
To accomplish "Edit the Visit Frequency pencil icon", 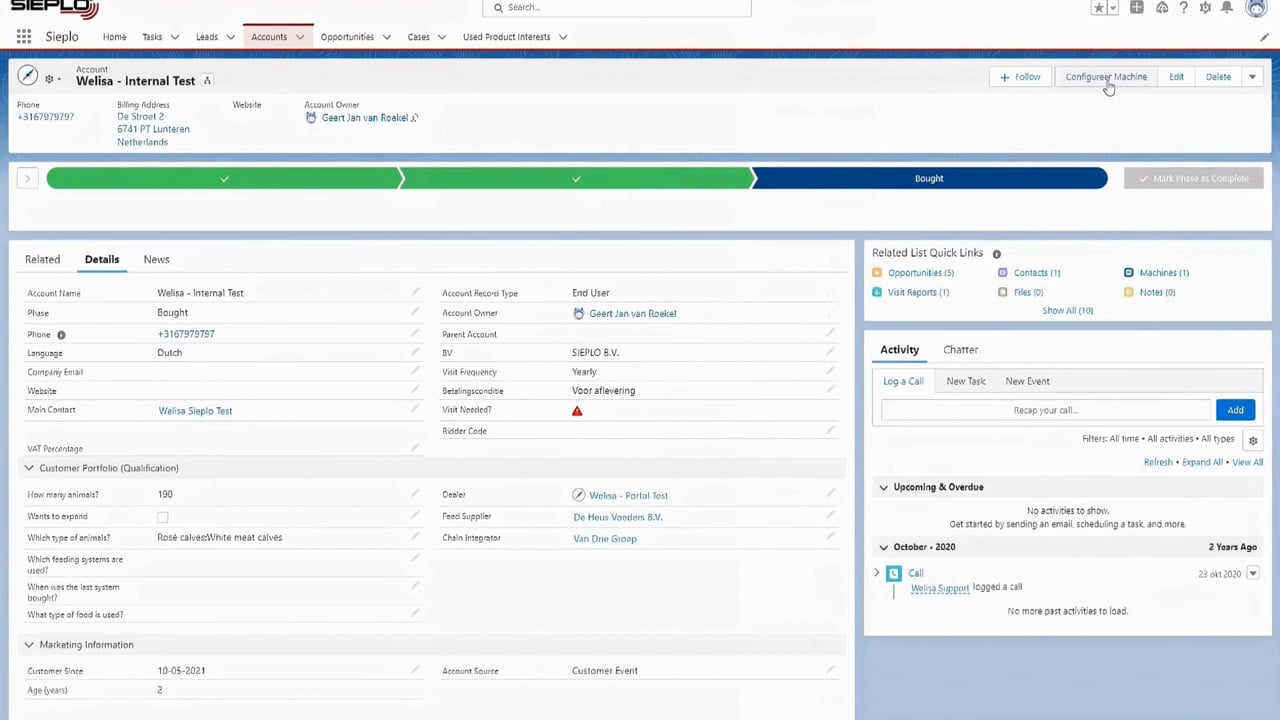I will tap(830, 371).
